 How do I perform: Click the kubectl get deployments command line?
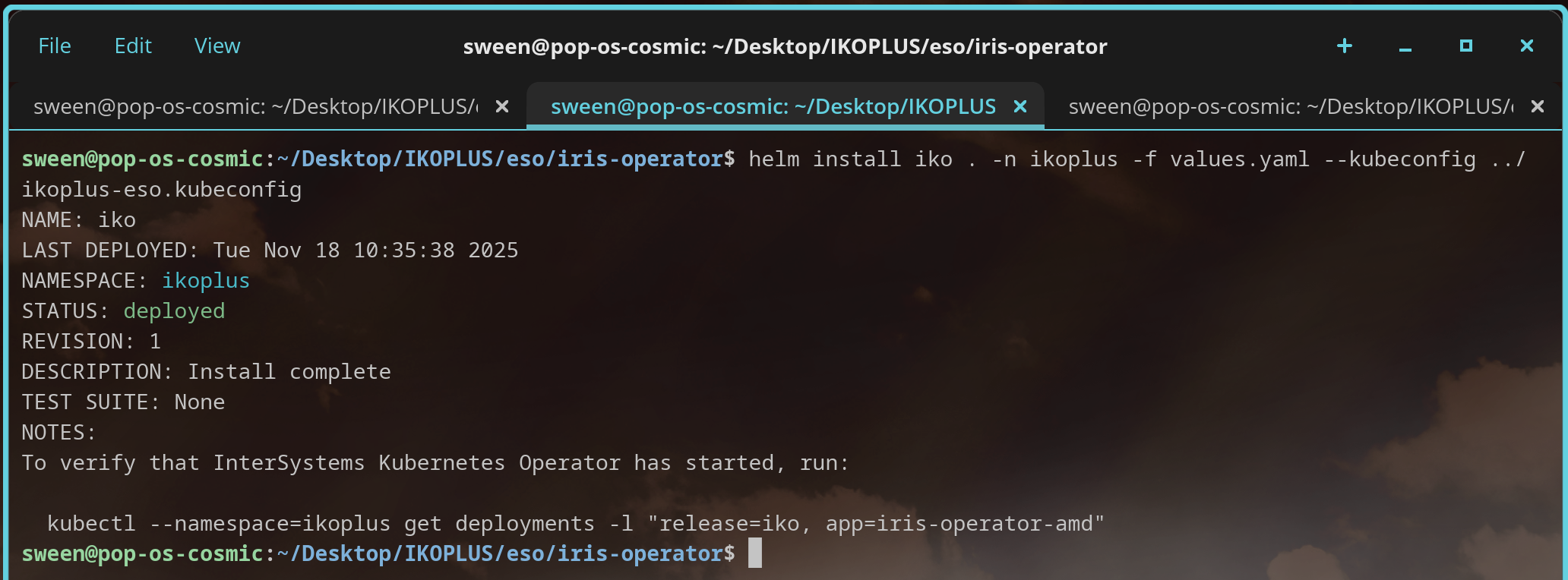click(575, 524)
